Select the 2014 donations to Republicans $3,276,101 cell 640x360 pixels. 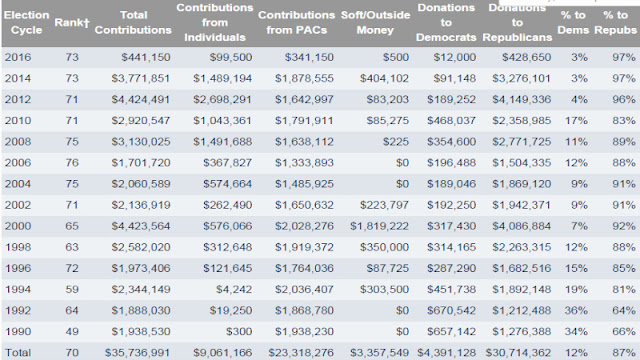521,78
